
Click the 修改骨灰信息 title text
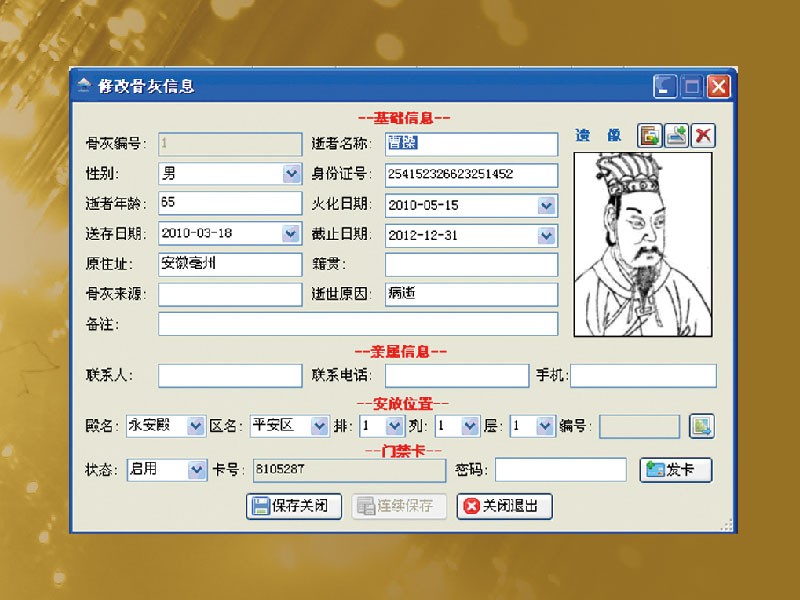(x=146, y=86)
